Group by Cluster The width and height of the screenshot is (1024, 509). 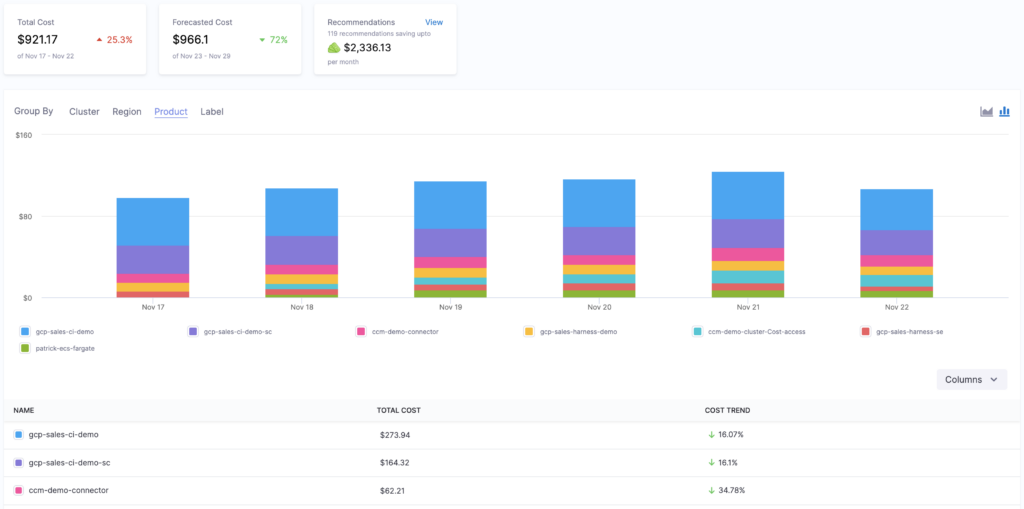84,112
